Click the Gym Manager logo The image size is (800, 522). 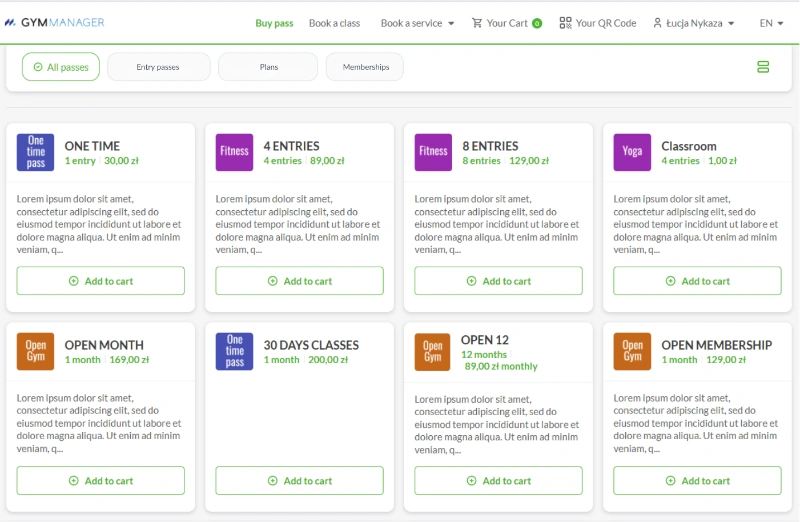pyautogui.click(x=54, y=22)
